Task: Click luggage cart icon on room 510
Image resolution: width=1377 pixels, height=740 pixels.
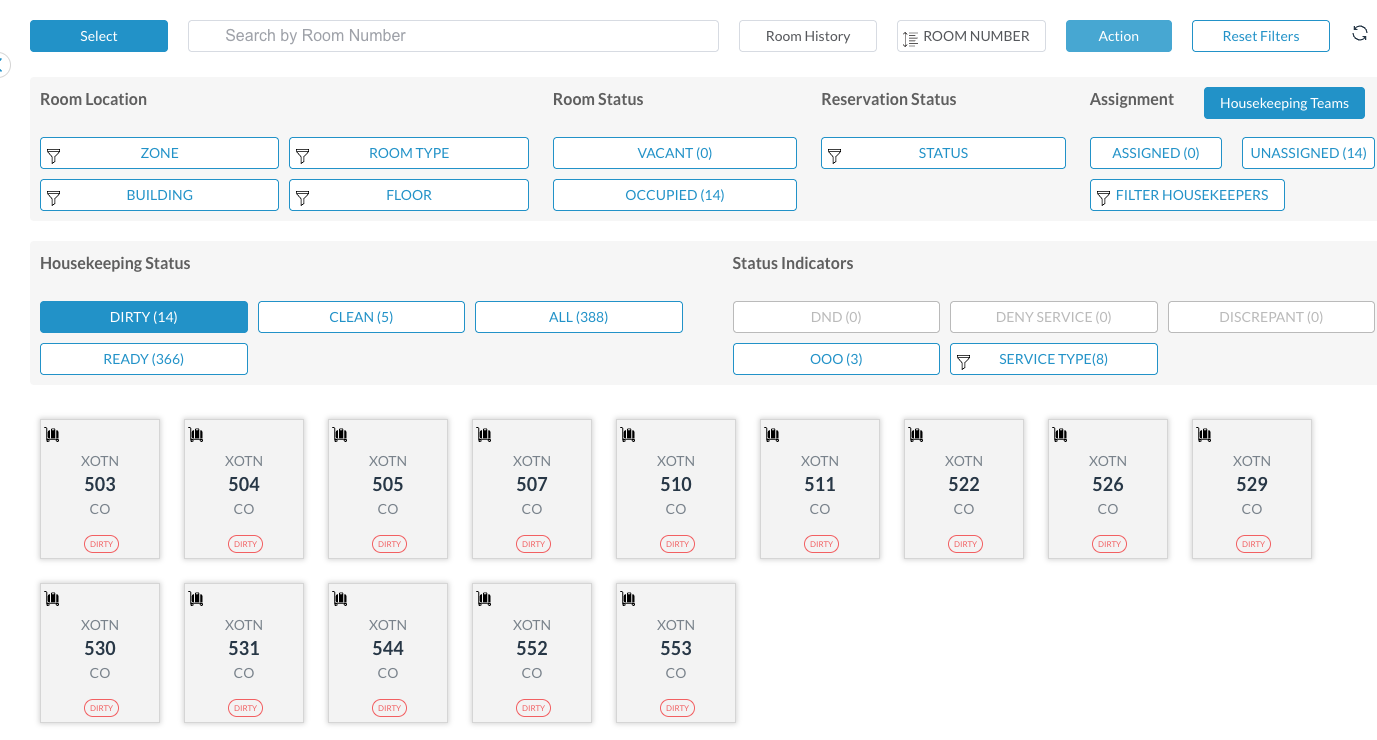Action: point(629,434)
